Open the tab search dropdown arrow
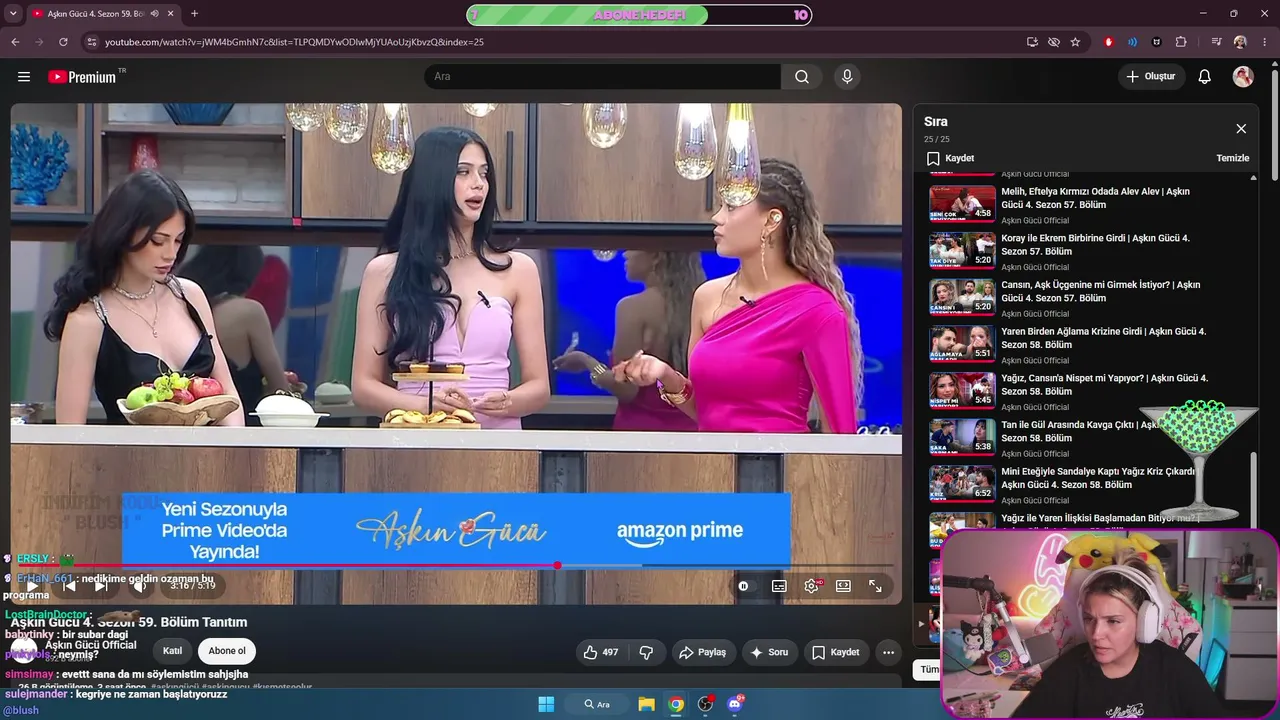1280x720 pixels. 14,14
